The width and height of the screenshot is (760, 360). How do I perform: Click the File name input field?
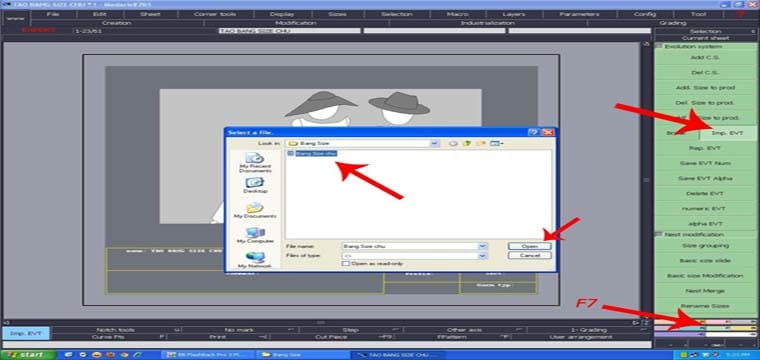coord(410,246)
